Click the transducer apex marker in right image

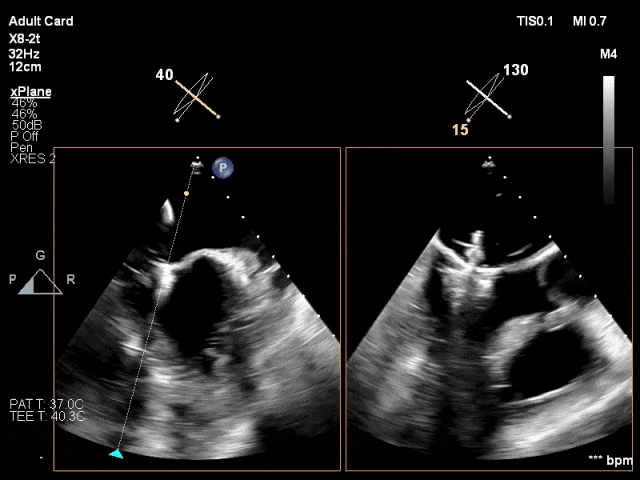pos(488,161)
